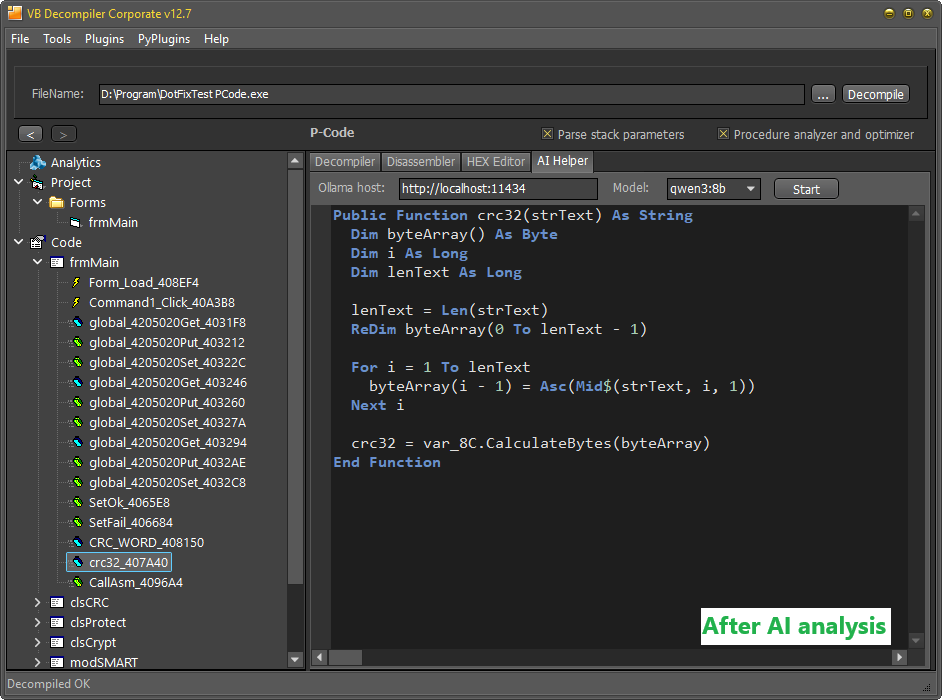
Task: Click the global_4205020Get_403294 icon
Action: (x=76, y=443)
